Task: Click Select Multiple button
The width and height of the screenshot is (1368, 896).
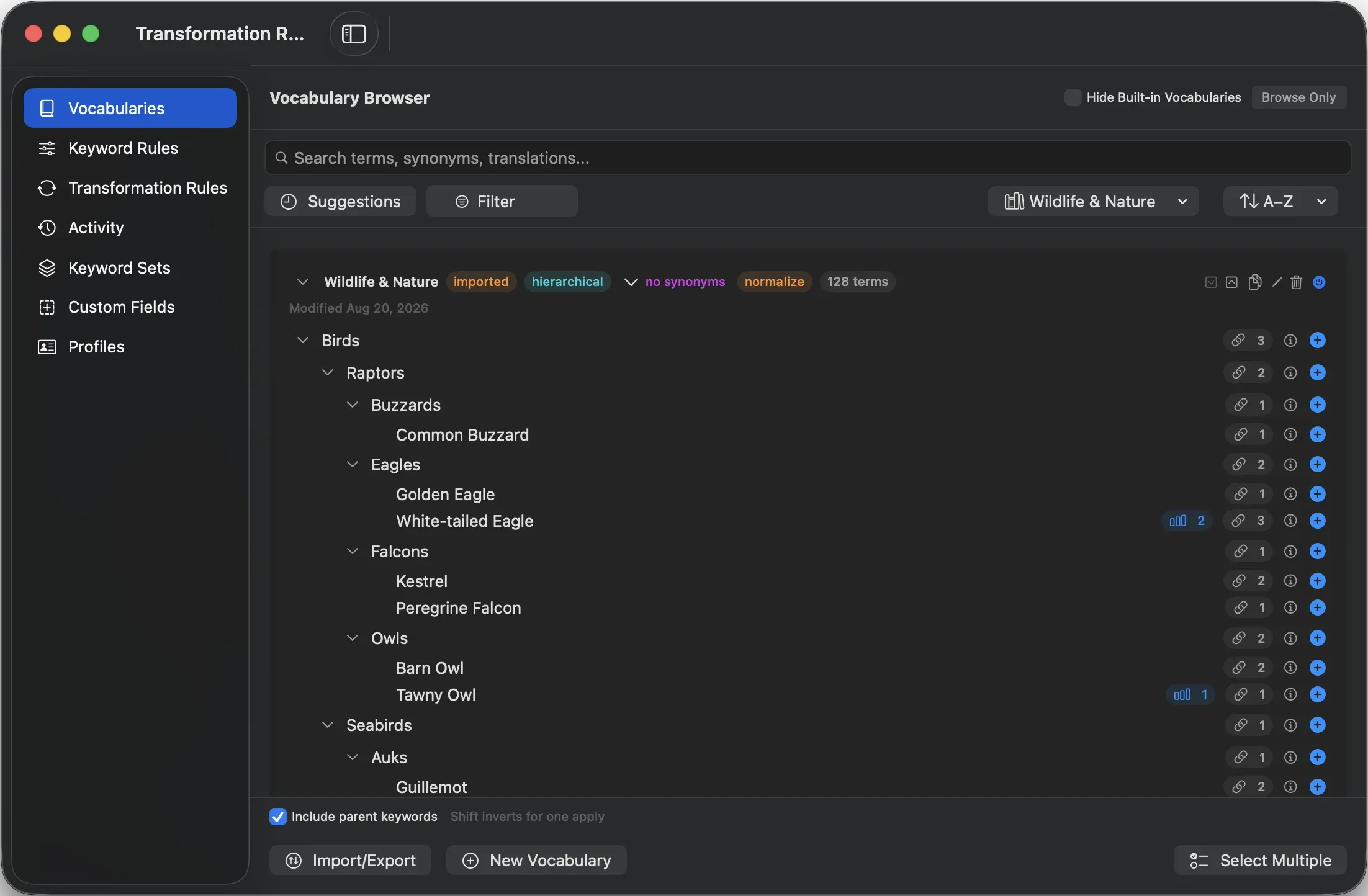Action: point(1260,860)
